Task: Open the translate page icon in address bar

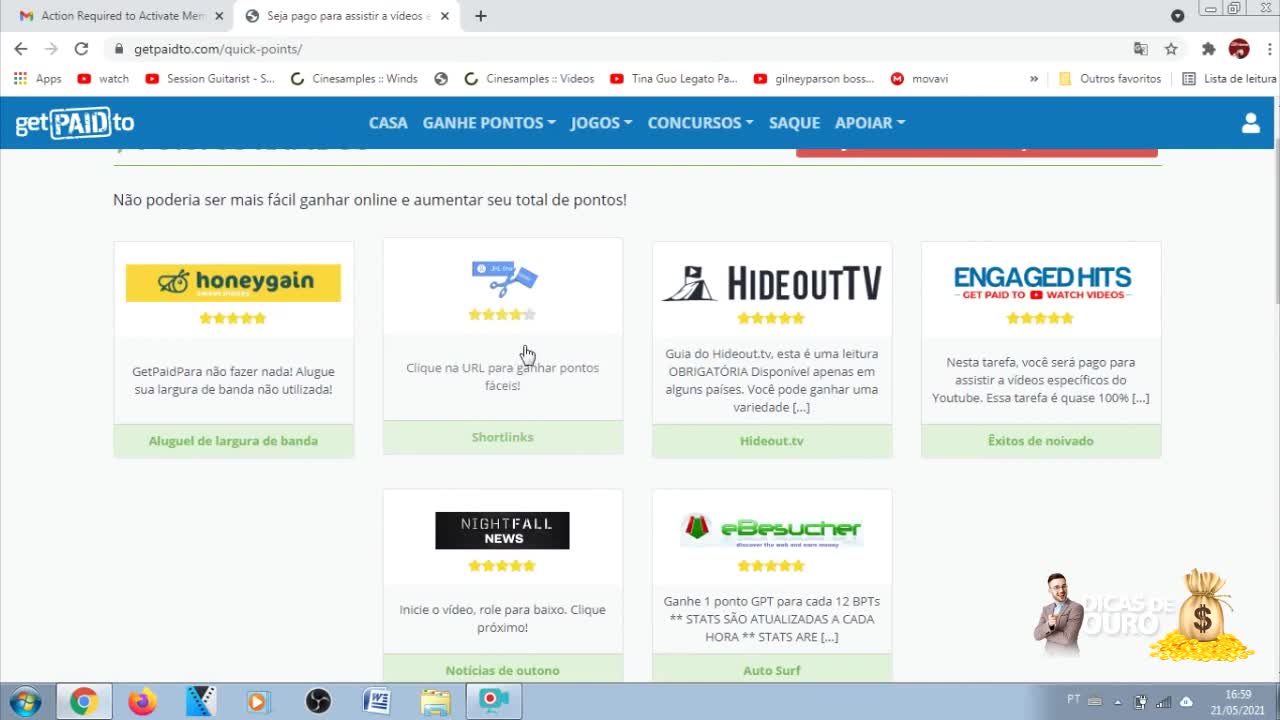Action: 1141,49
